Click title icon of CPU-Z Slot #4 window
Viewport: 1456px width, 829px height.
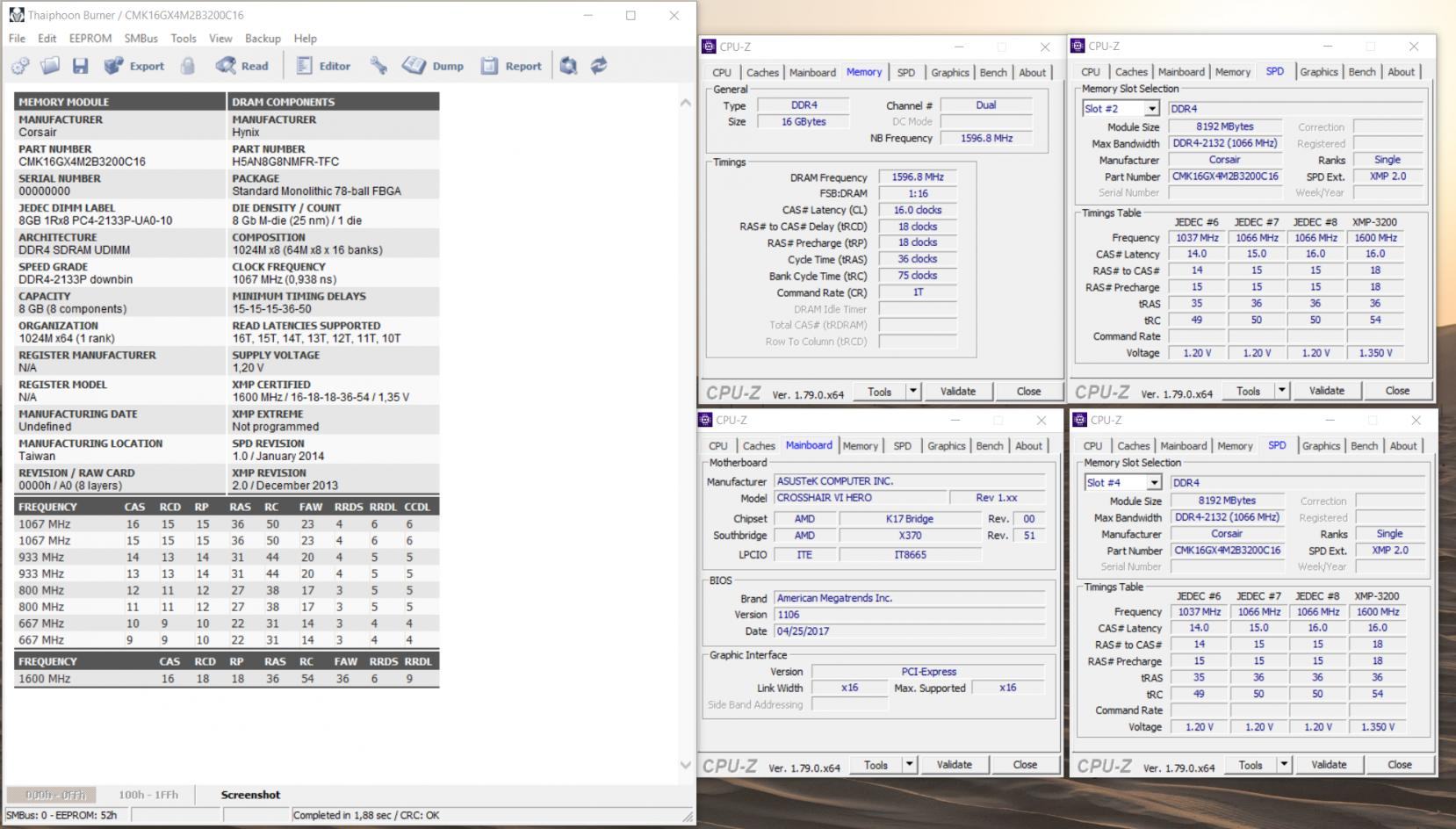[1080, 421]
